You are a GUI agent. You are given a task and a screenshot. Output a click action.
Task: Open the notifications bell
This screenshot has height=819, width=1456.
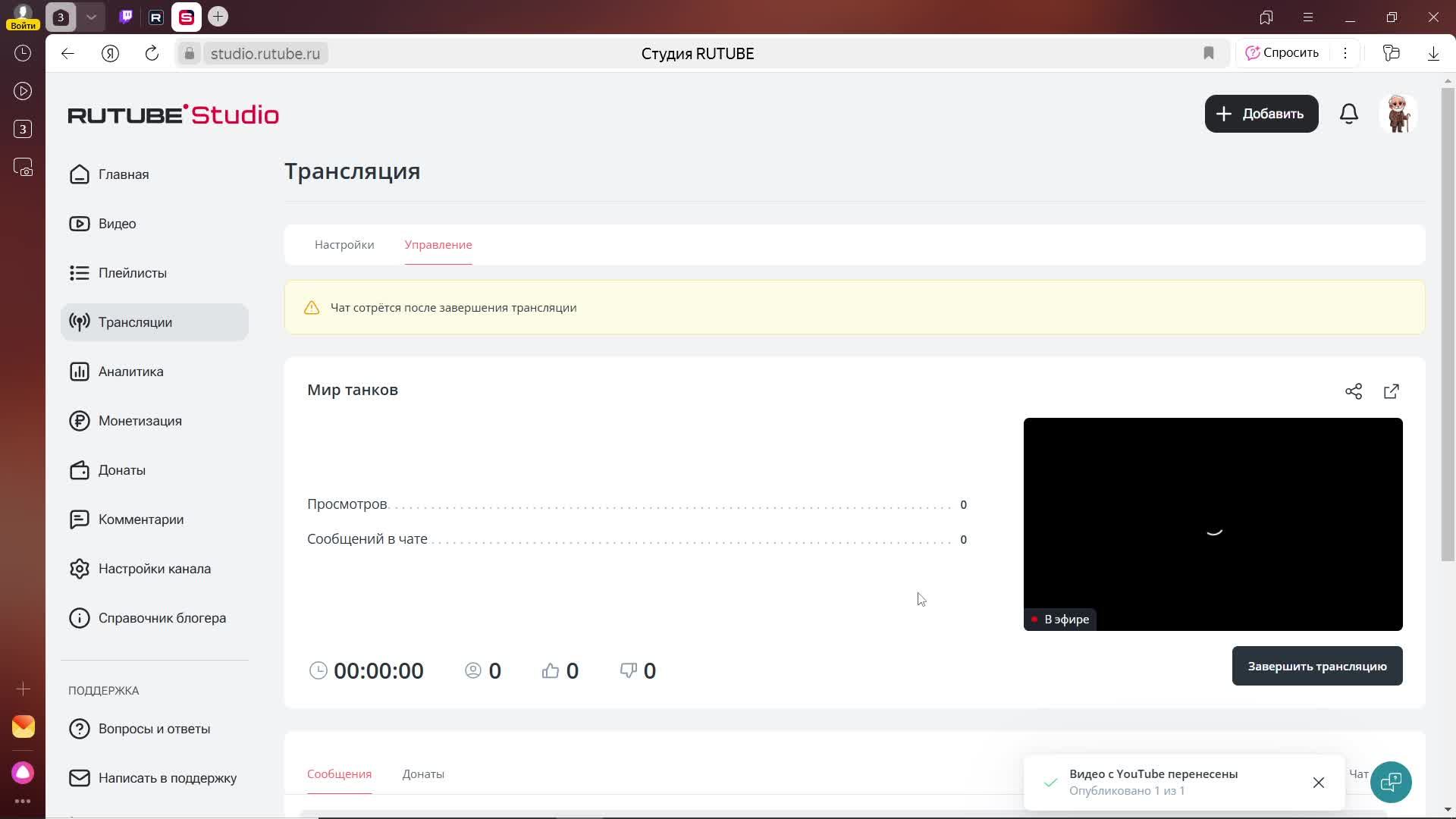tap(1349, 114)
